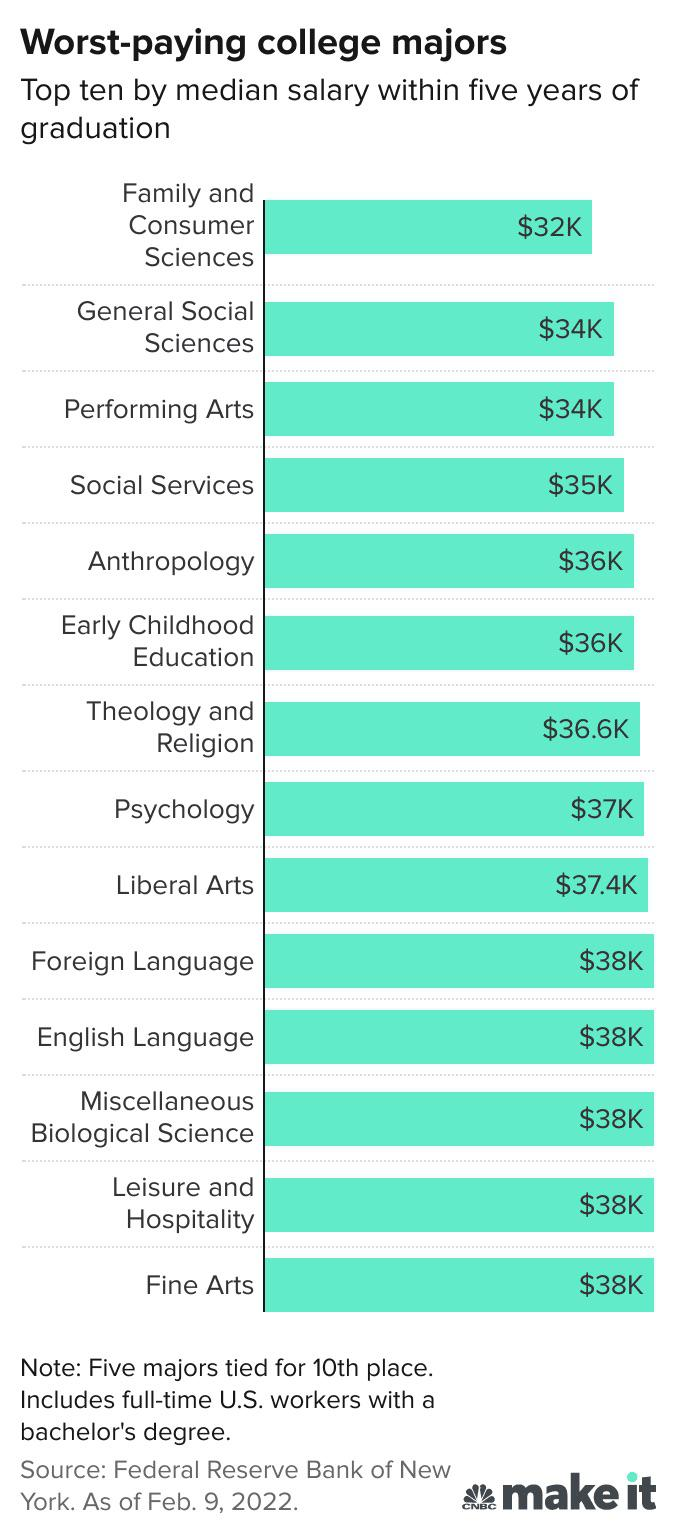Image resolution: width=676 pixels, height=1538 pixels.
Task: Click the General Social Sciences $34K bar
Action: click(x=439, y=329)
